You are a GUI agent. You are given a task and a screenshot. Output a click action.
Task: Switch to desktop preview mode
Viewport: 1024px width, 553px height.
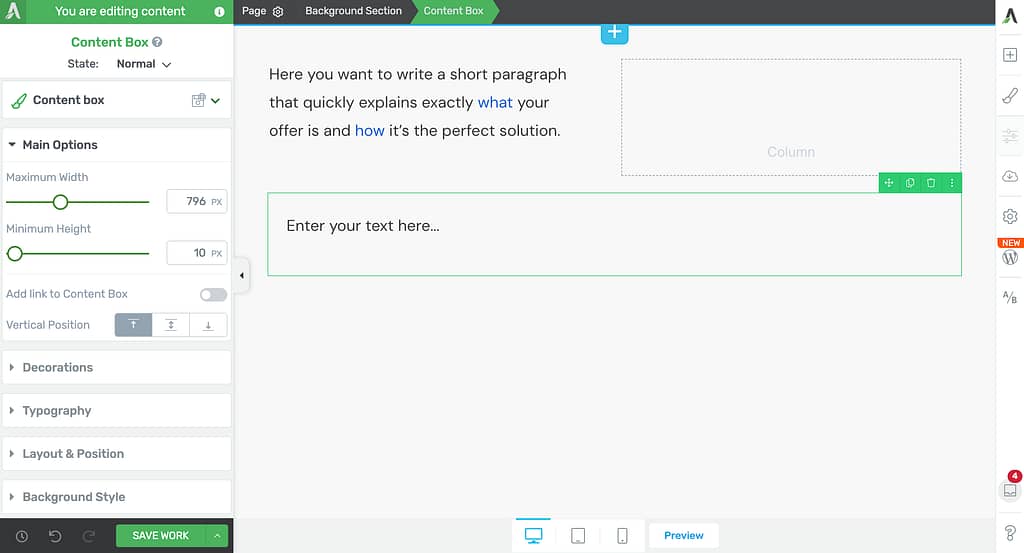tap(534, 535)
